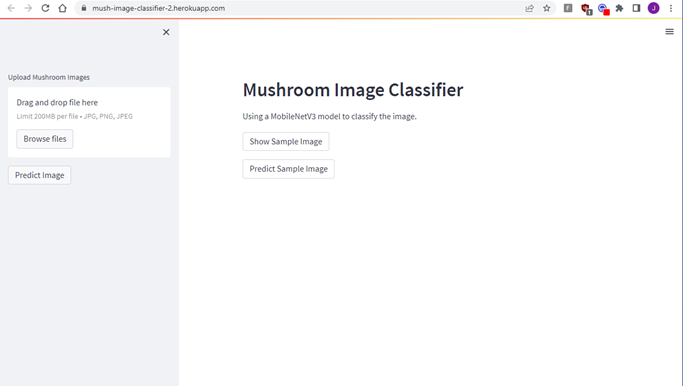The width and height of the screenshot is (683, 386).
Task: View site info via the lock icon
Action: point(84,8)
